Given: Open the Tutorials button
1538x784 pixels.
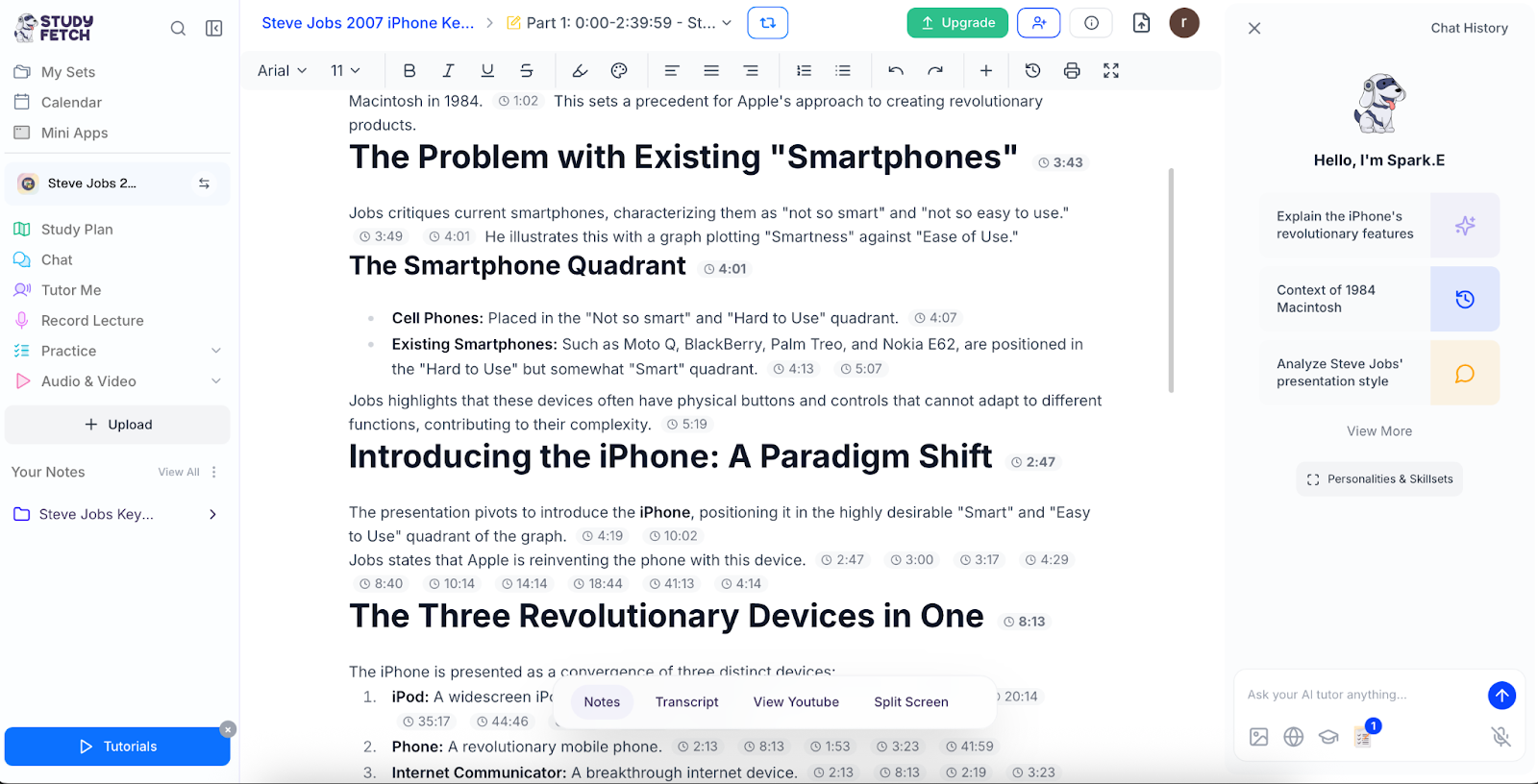Looking at the screenshot, I should point(117,747).
